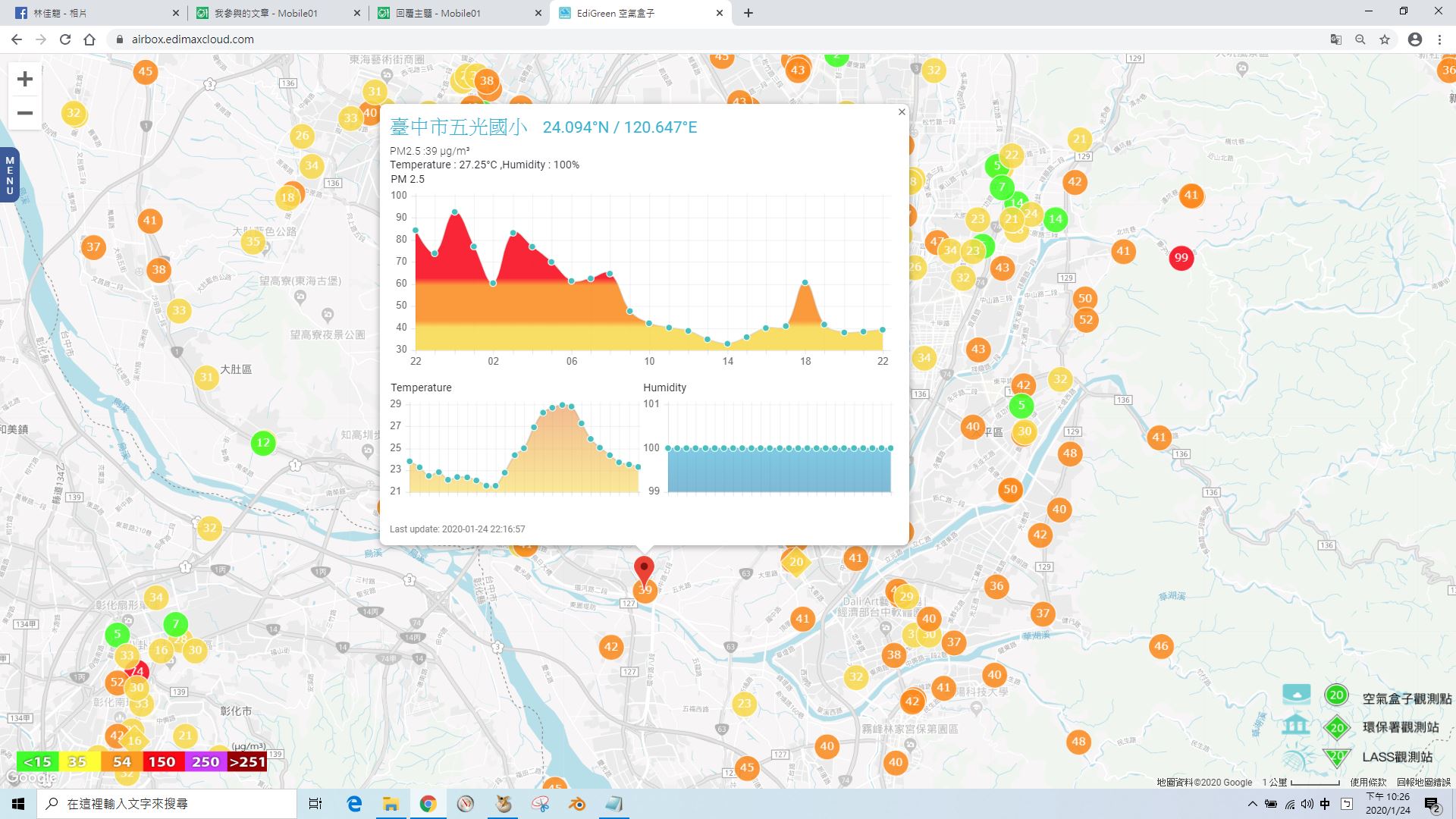The width and height of the screenshot is (1456, 819).
Task: Reload the current page
Action: click(65, 39)
